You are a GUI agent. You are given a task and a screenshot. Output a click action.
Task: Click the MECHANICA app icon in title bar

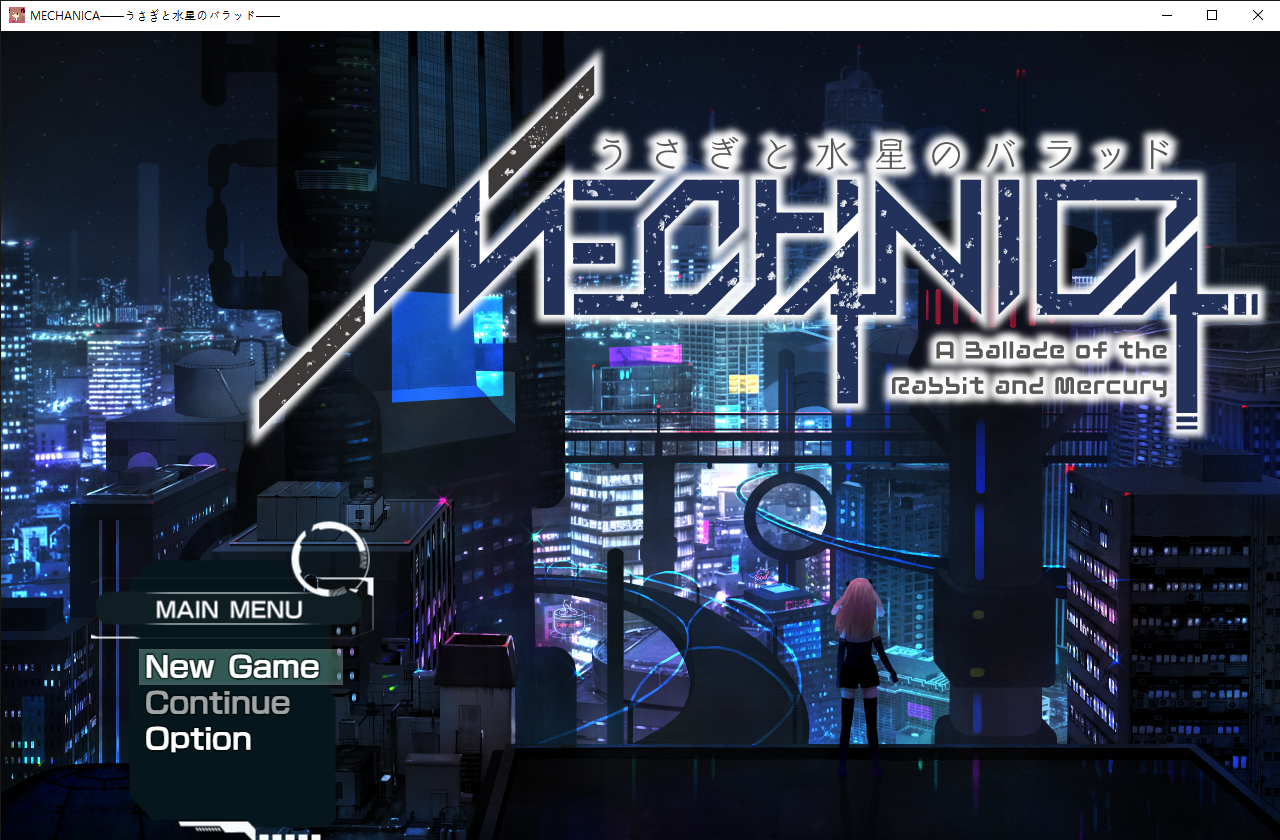(x=16, y=15)
